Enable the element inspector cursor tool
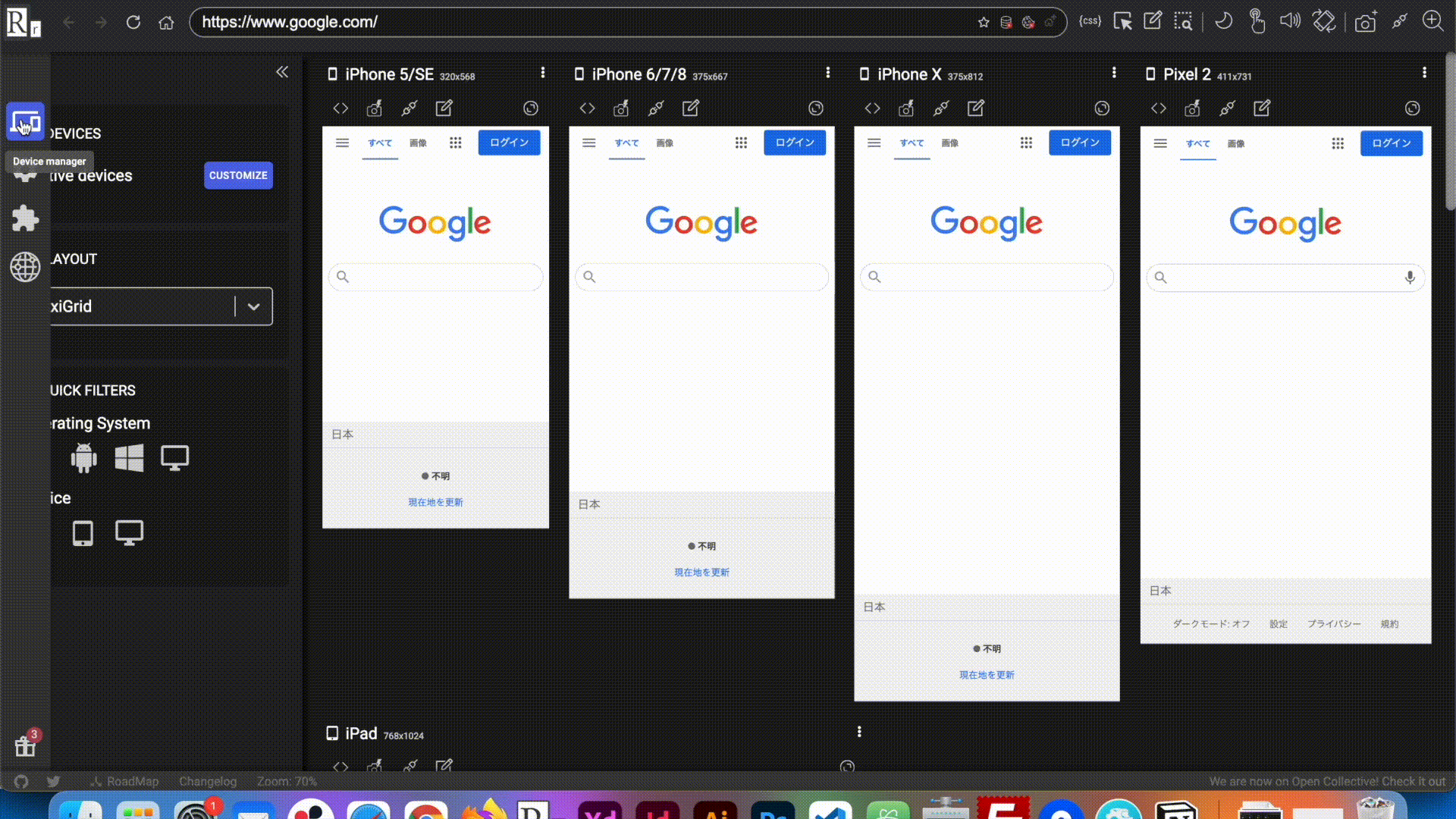 click(x=1122, y=21)
